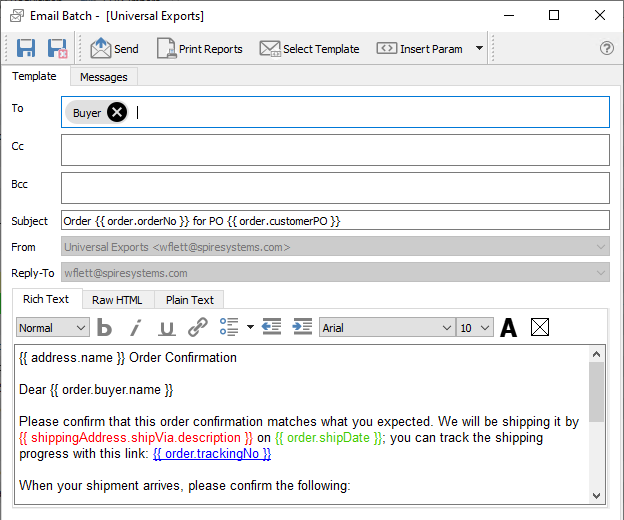This screenshot has width=624, height=520.
Task: Choose Select Template
Action: point(309,49)
